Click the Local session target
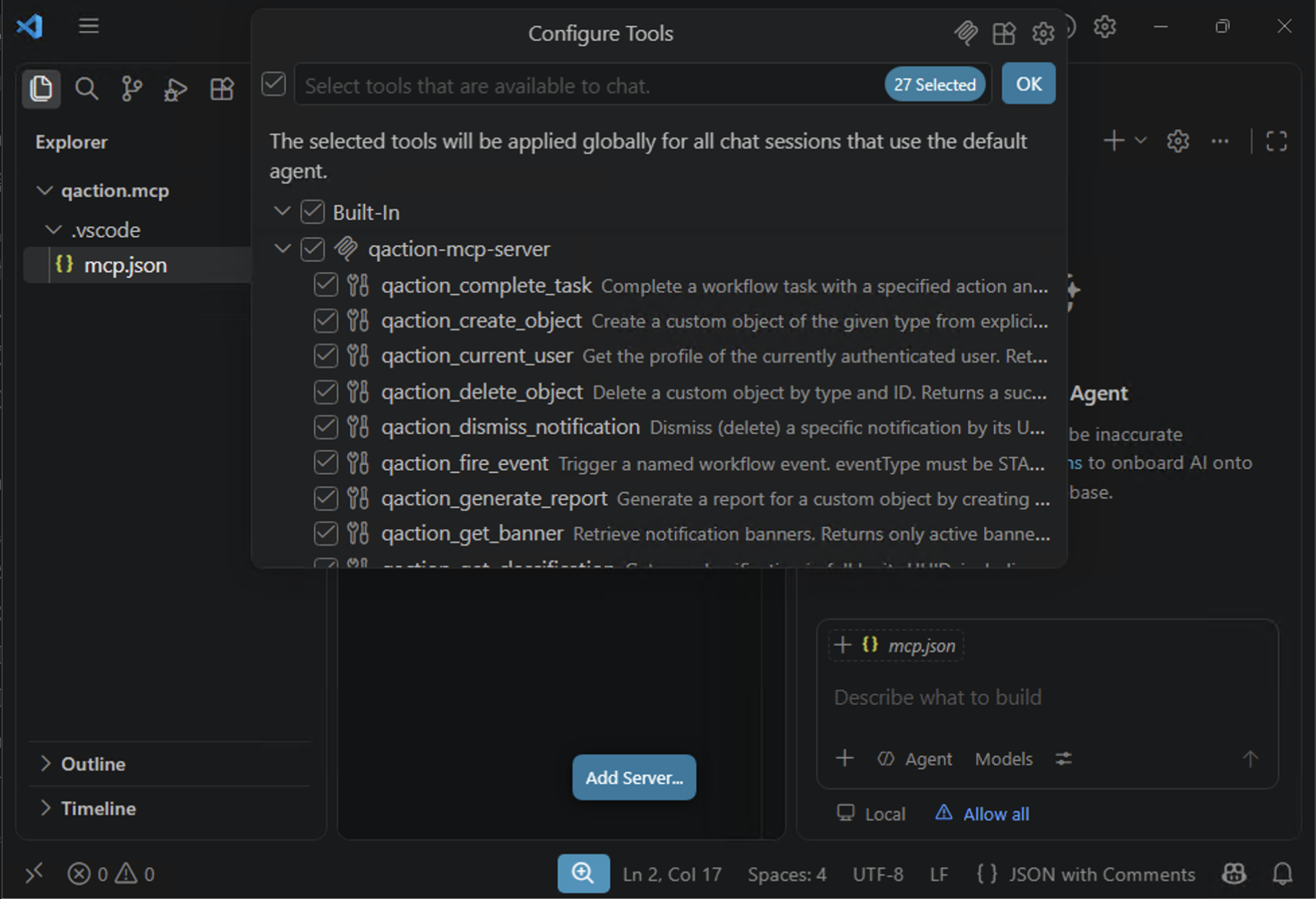Image resolution: width=1316 pixels, height=899 pixels. 871,814
